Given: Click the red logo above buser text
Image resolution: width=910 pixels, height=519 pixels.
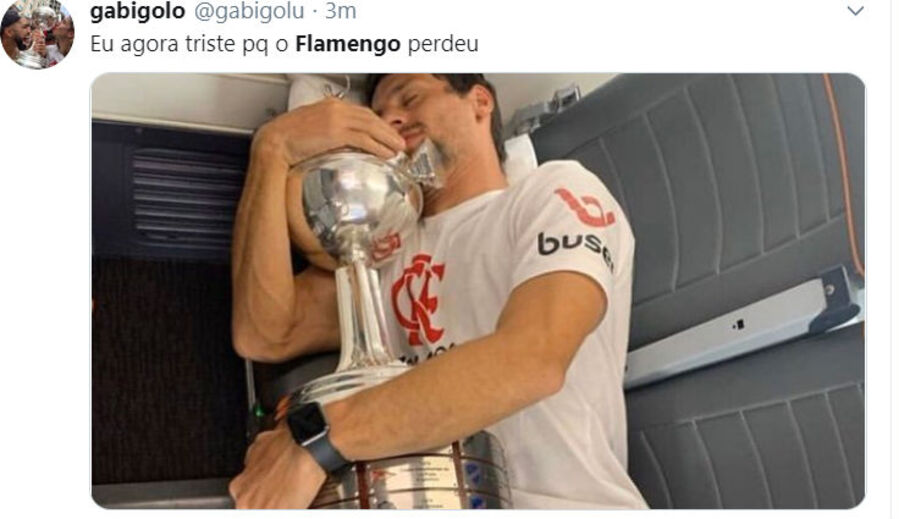Looking at the screenshot, I should click(585, 208).
